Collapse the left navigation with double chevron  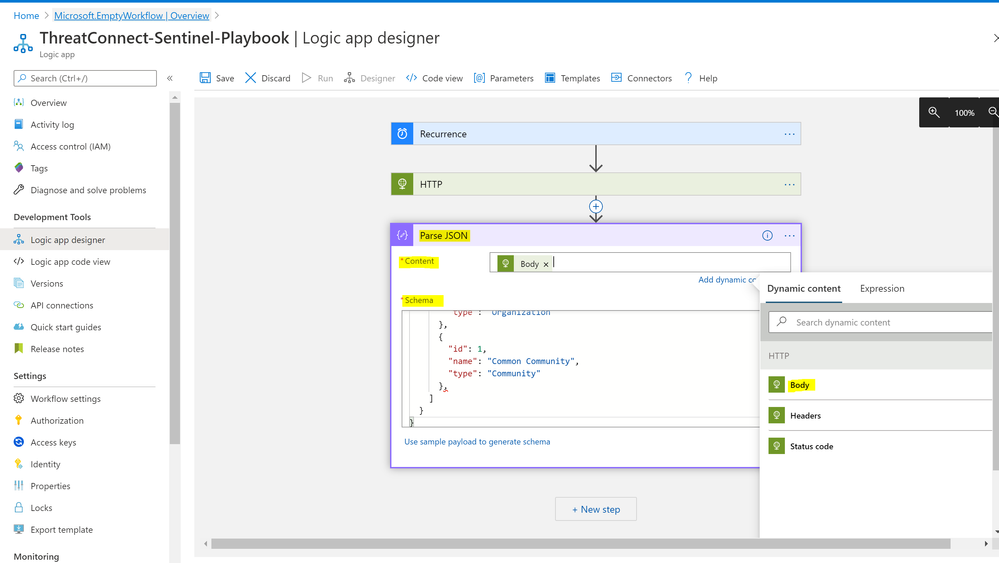point(170,78)
